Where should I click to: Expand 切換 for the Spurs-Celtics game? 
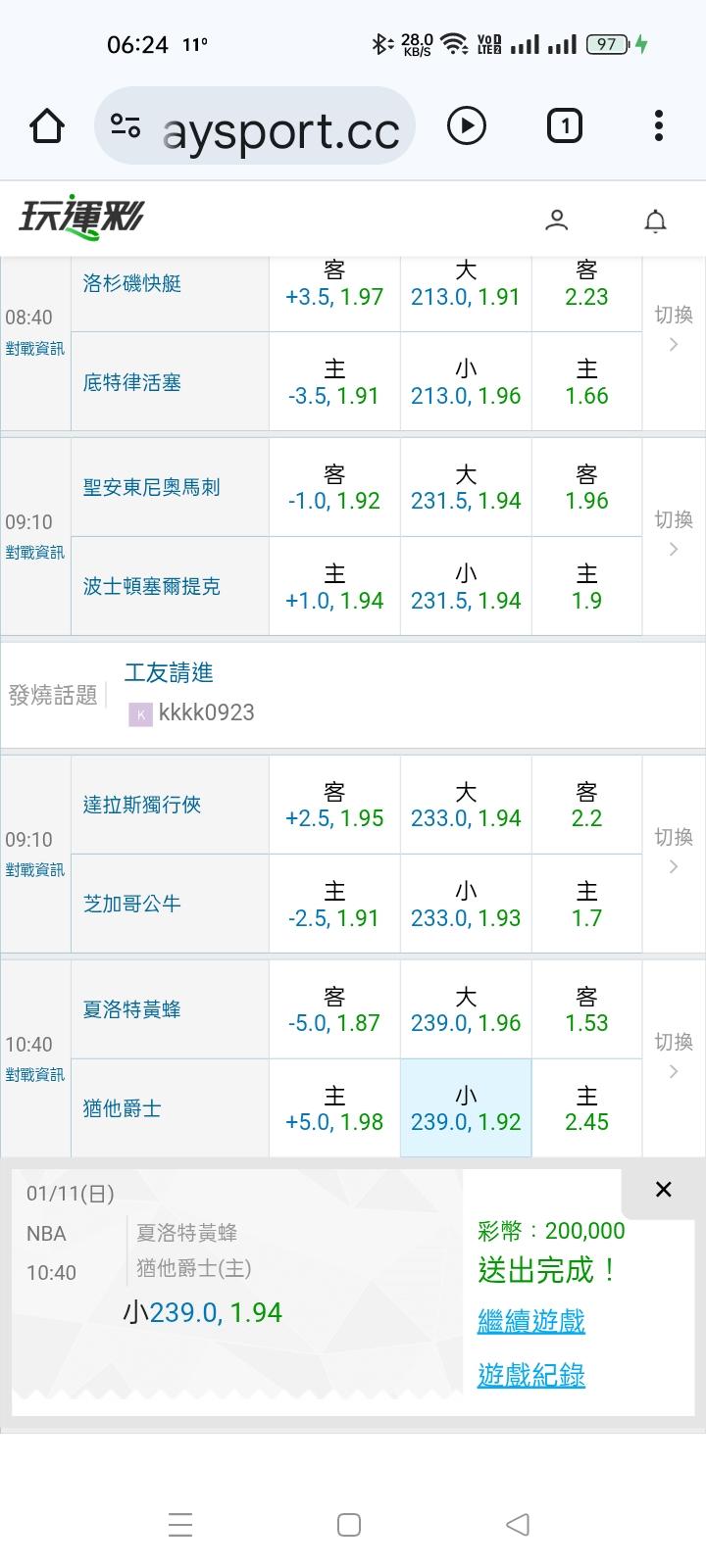[674, 533]
